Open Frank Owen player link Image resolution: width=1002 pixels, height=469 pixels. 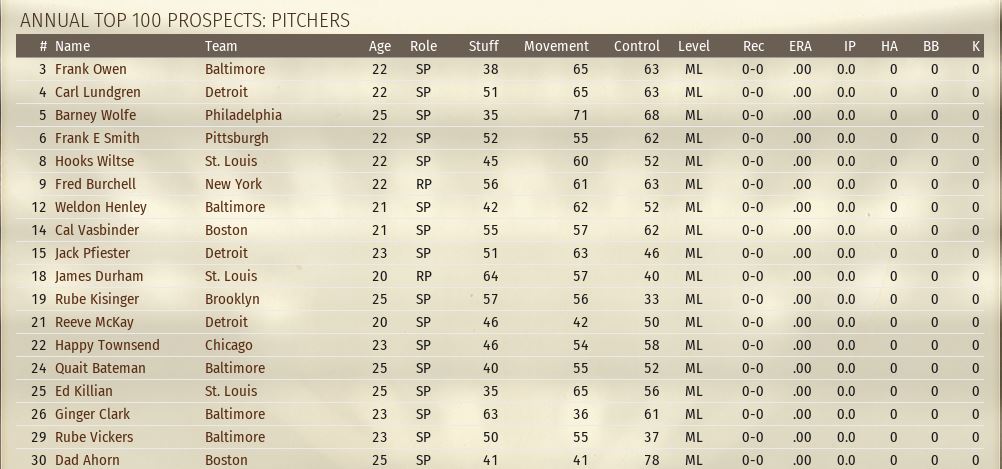pyautogui.click(x=91, y=69)
